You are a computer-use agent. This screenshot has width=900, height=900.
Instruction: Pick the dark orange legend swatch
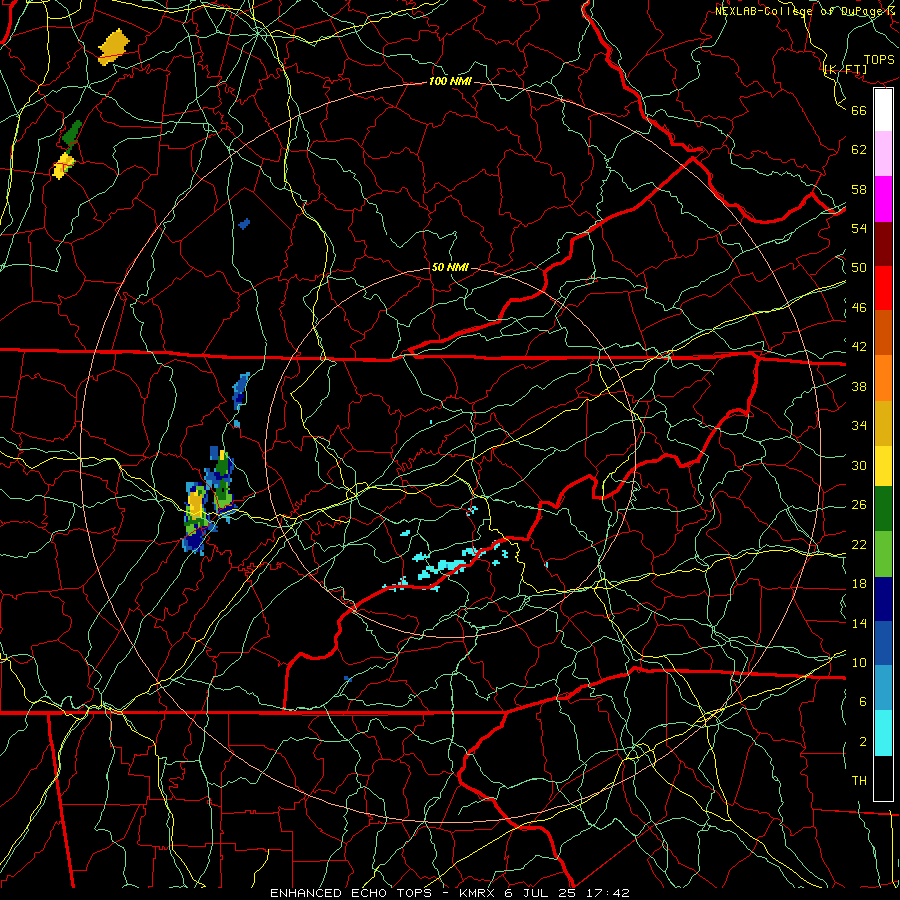point(883,333)
